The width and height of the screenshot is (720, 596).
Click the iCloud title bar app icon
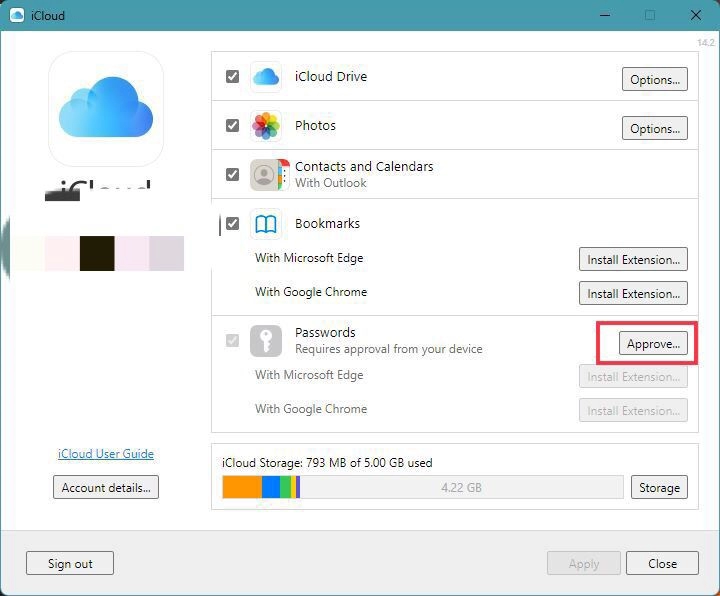[17, 15]
